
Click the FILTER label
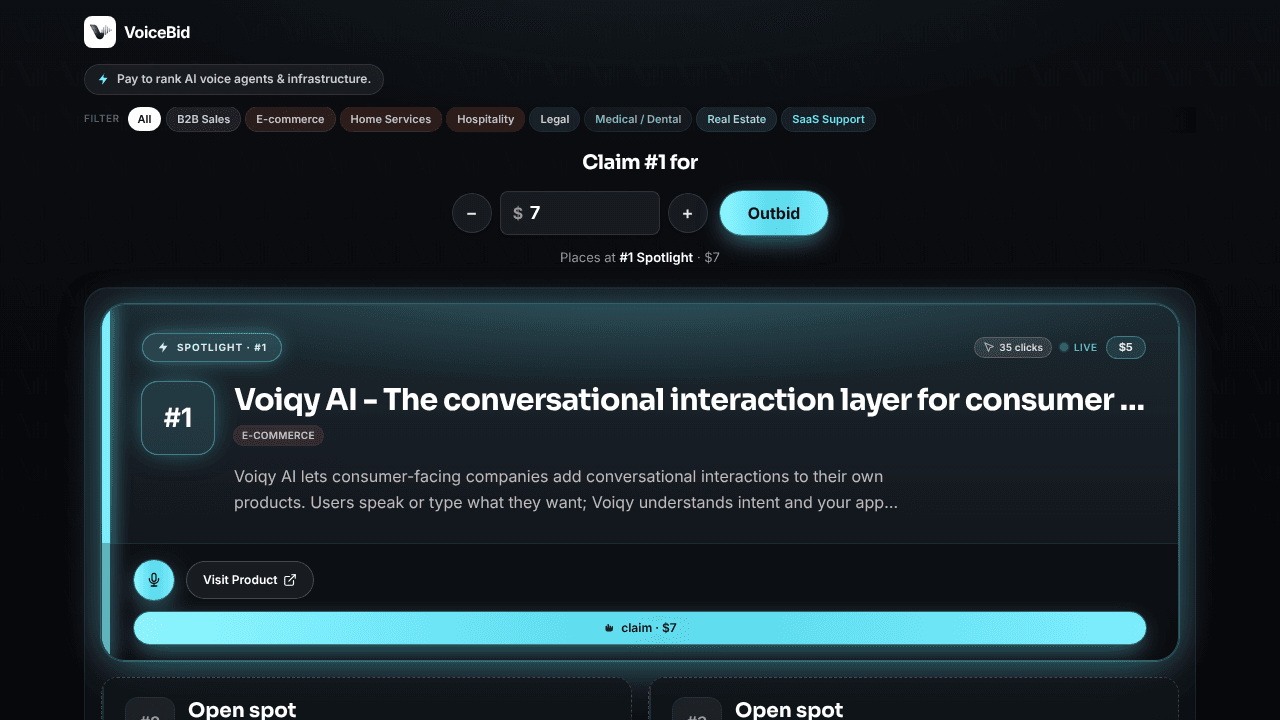pos(102,119)
